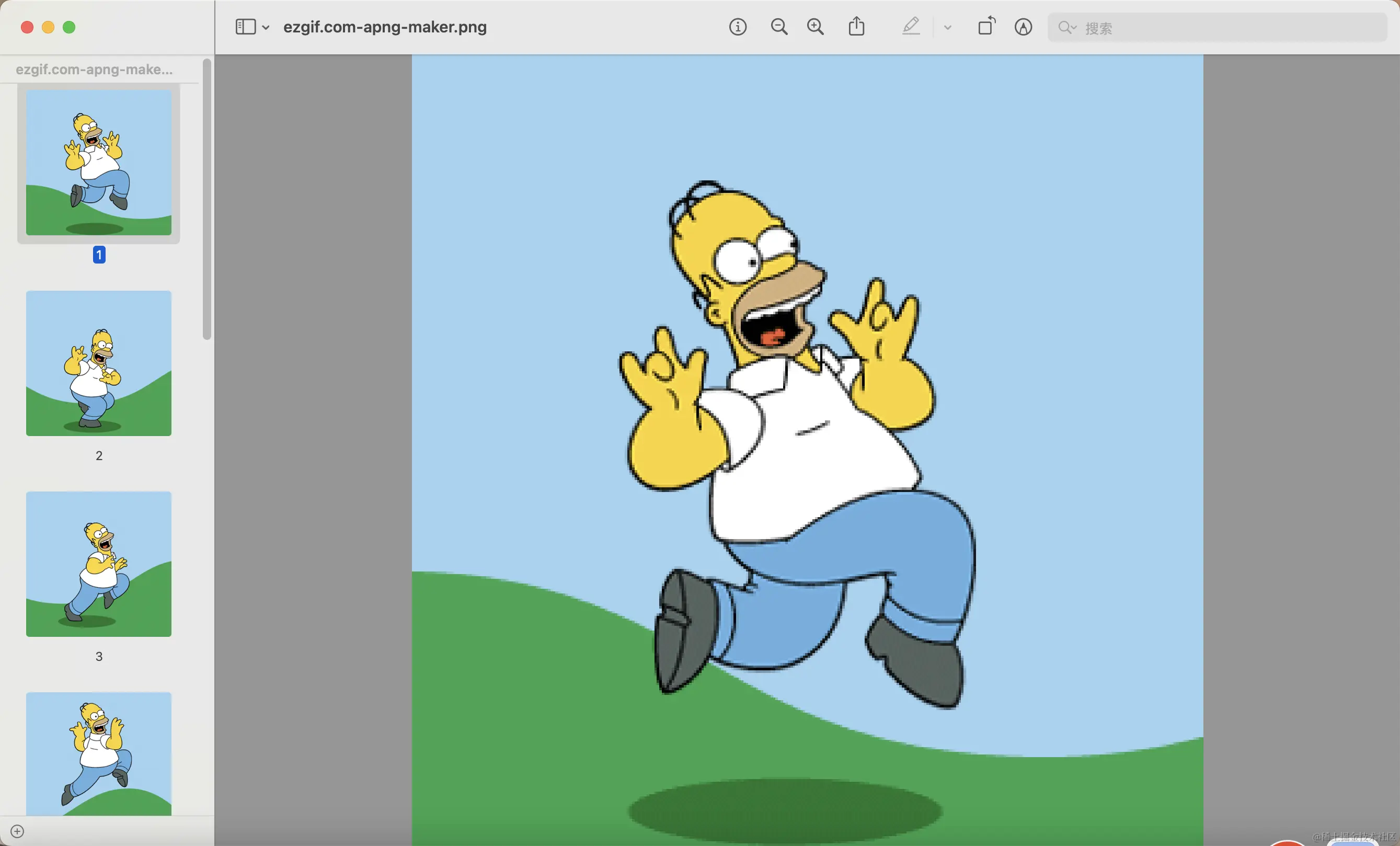The height and width of the screenshot is (846, 1400).
Task: Show the Markup toolbar
Action: coord(1023,27)
